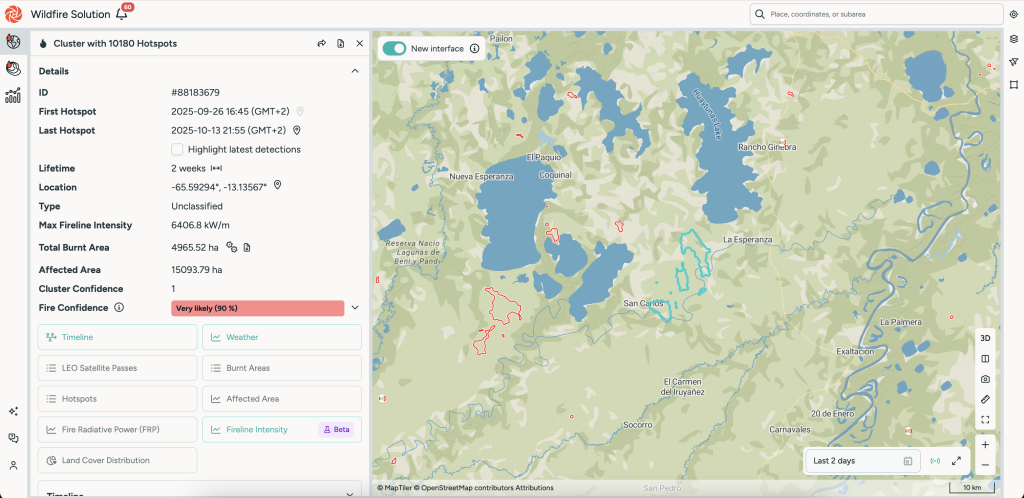Open the user profile icon in sidebar
The width and height of the screenshot is (1024, 498).
(x=14, y=465)
